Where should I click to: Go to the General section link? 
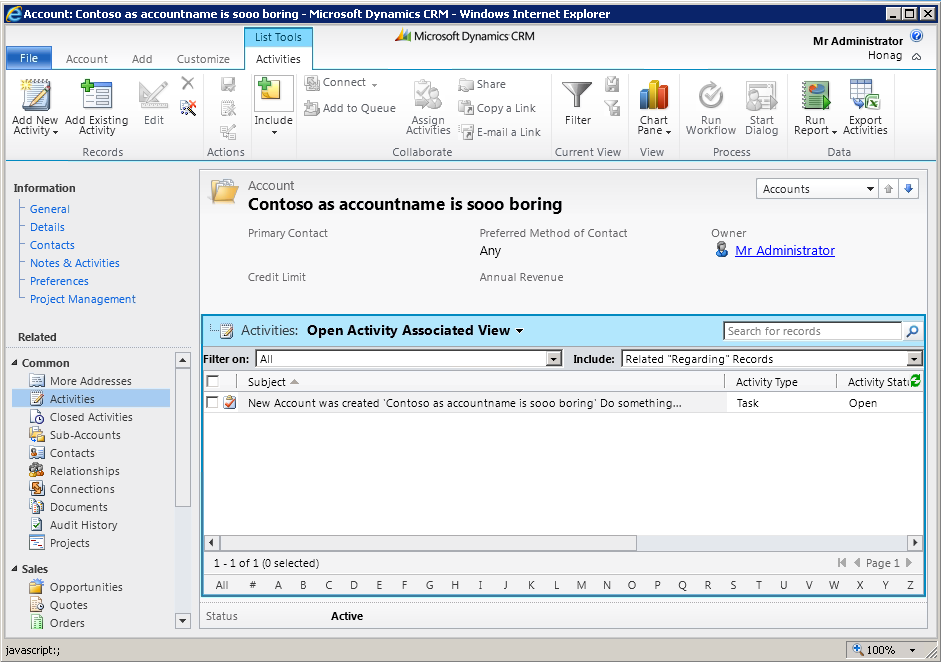pos(50,209)
